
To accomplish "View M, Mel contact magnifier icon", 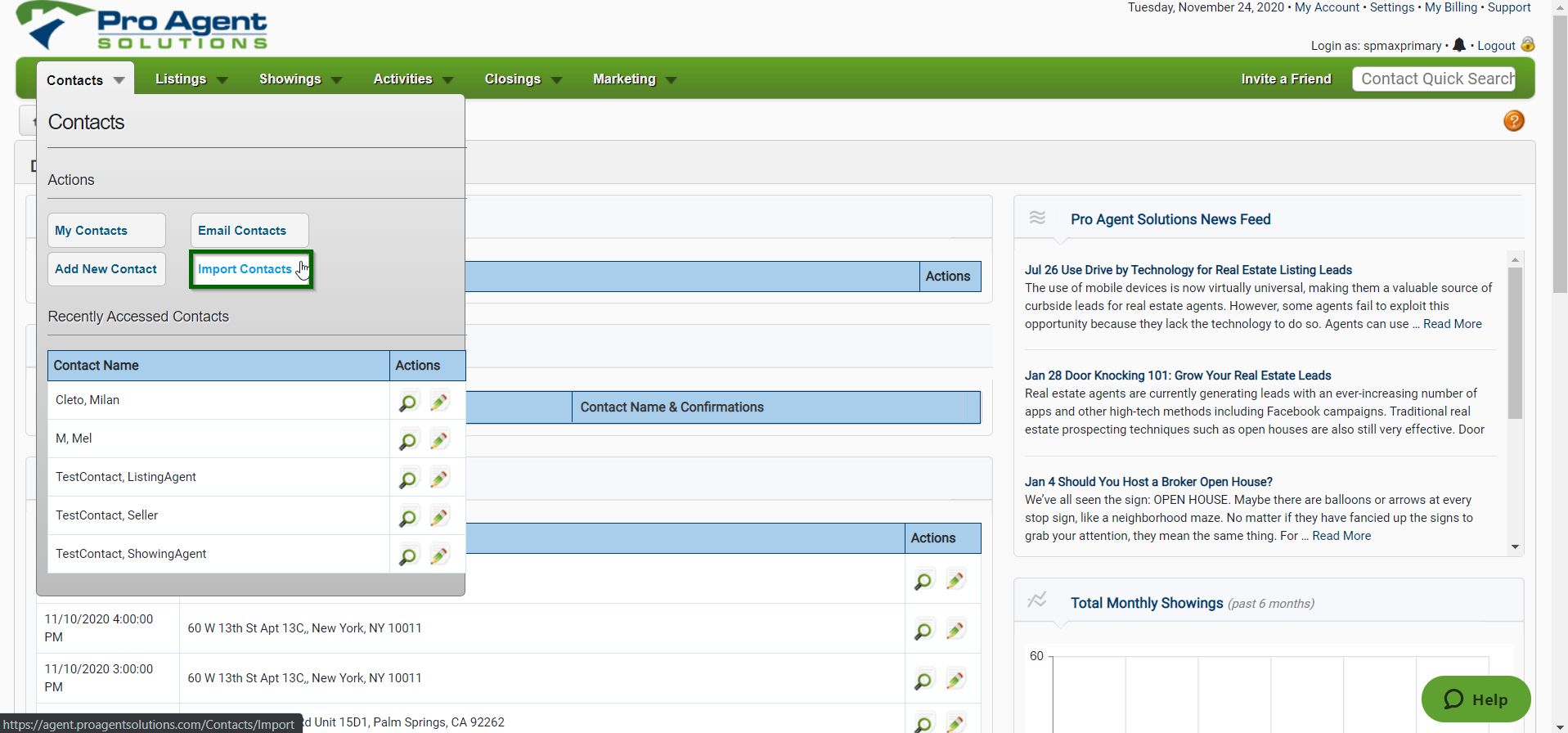I will (407, 440).
